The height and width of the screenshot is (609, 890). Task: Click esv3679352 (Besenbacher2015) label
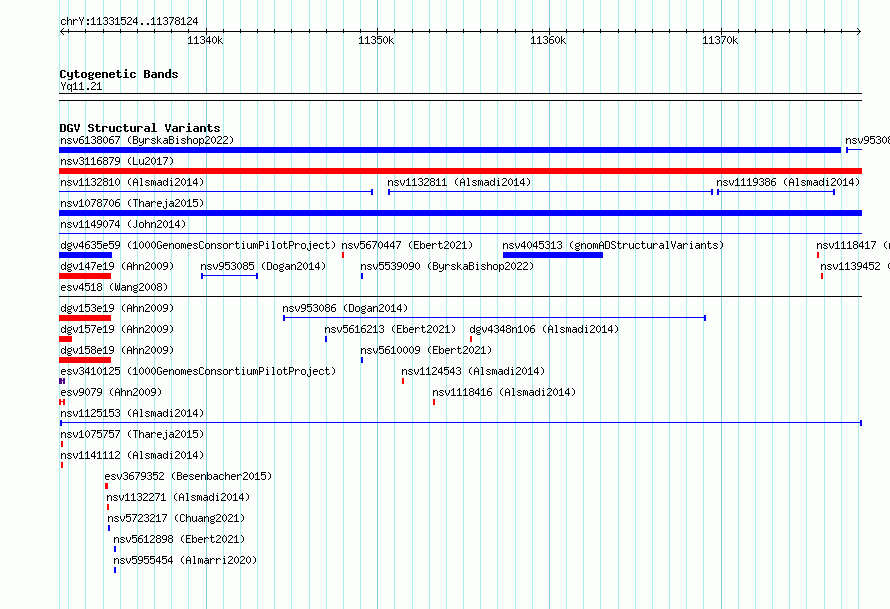[188, 476]
